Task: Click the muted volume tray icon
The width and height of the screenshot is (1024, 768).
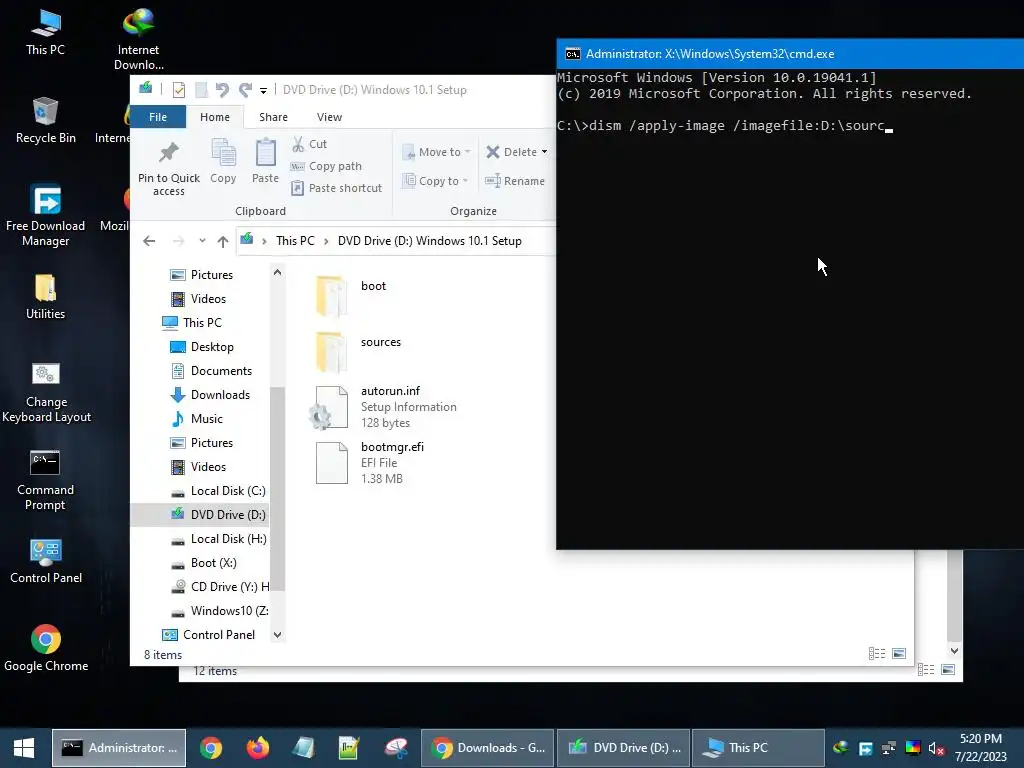Action: 936,748
